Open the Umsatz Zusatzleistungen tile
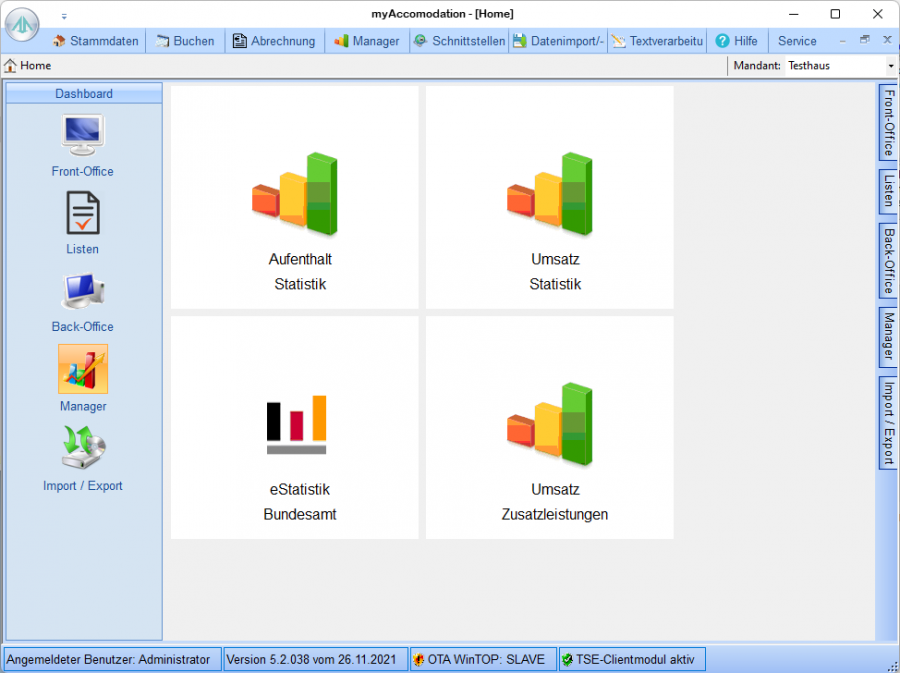The image size is (900, 673). tap(550, 427)
